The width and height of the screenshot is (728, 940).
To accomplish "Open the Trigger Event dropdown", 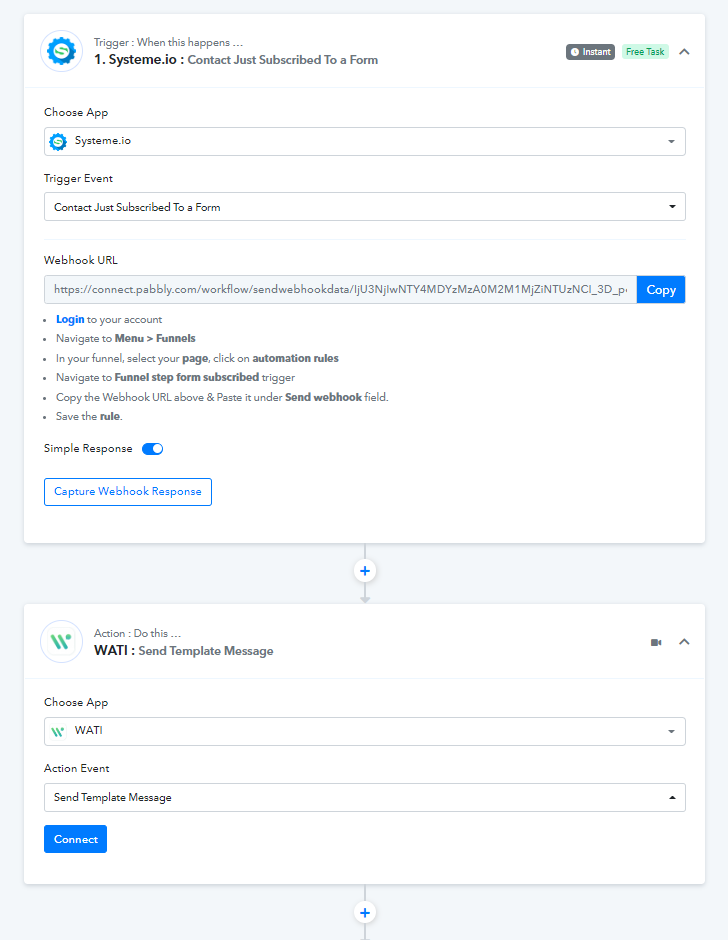I will tap(365, 207).
